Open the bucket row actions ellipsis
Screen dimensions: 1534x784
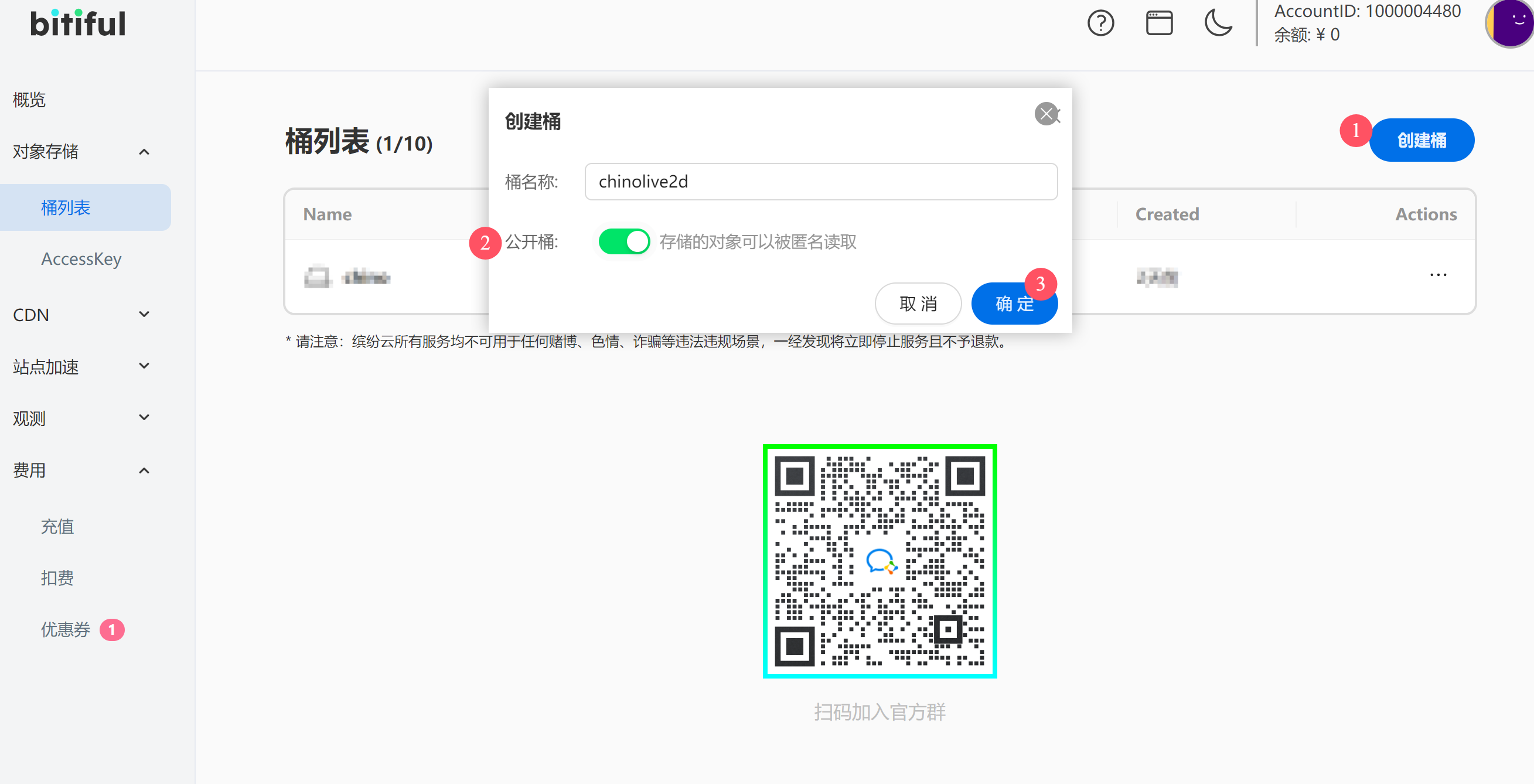coord(1438,275)
